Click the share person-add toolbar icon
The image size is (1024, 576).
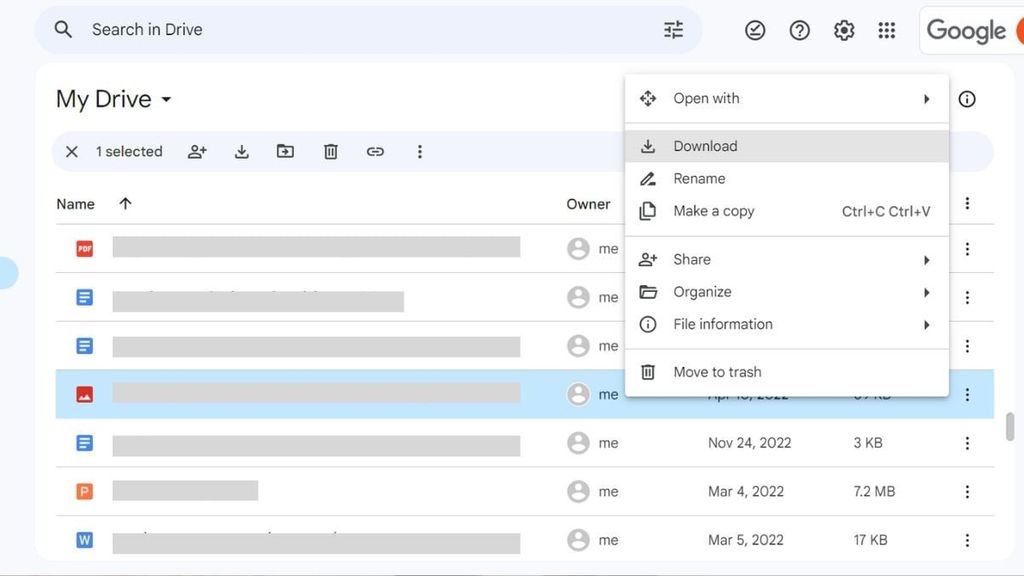197,152
